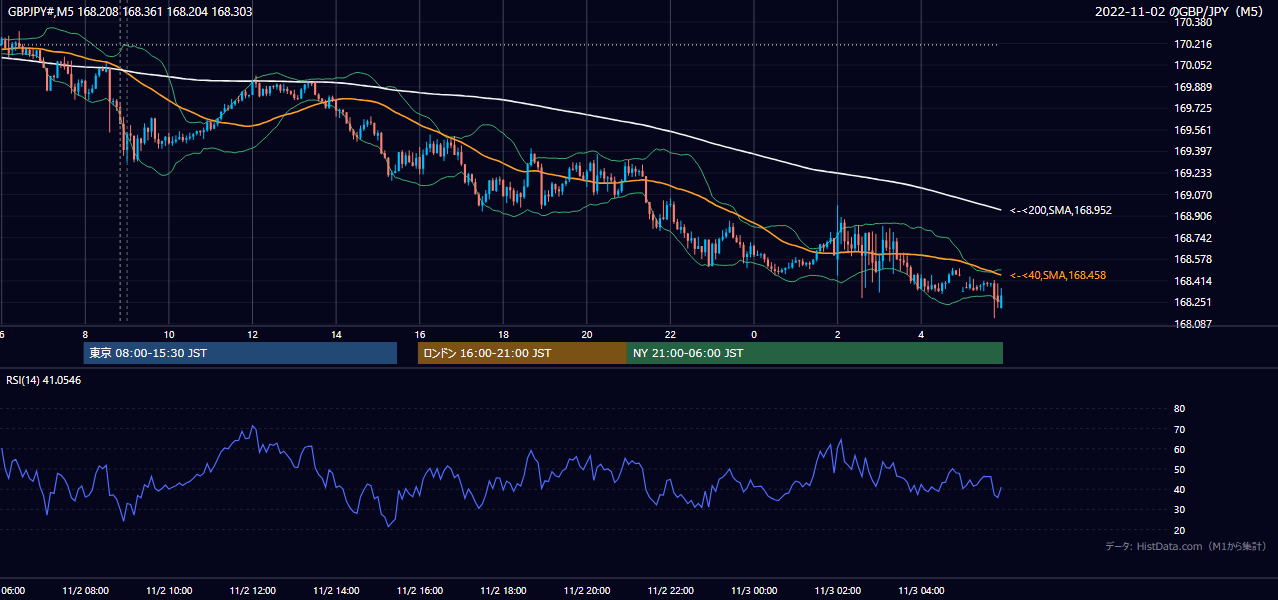Click hour marker 22 below the price chart
The height and width of the screenshot is (600, 1278).
point(671,334)
